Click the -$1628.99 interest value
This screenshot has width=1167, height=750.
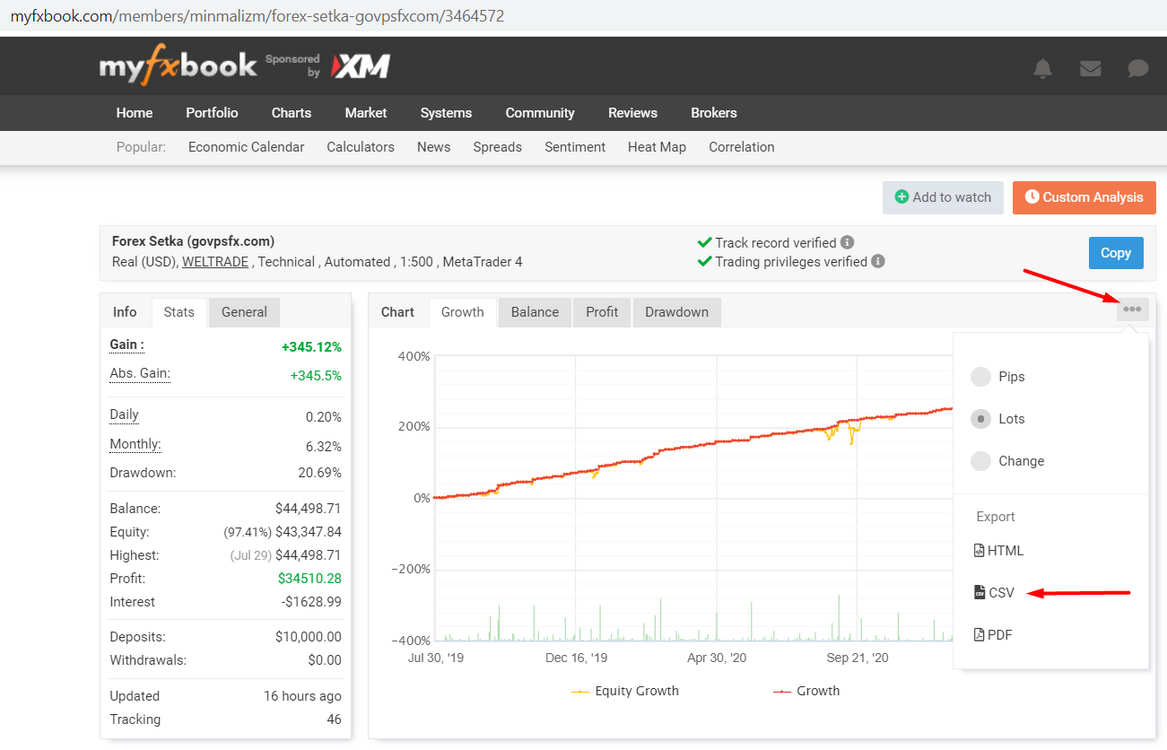pyautogui.click(x=311, y=602)
